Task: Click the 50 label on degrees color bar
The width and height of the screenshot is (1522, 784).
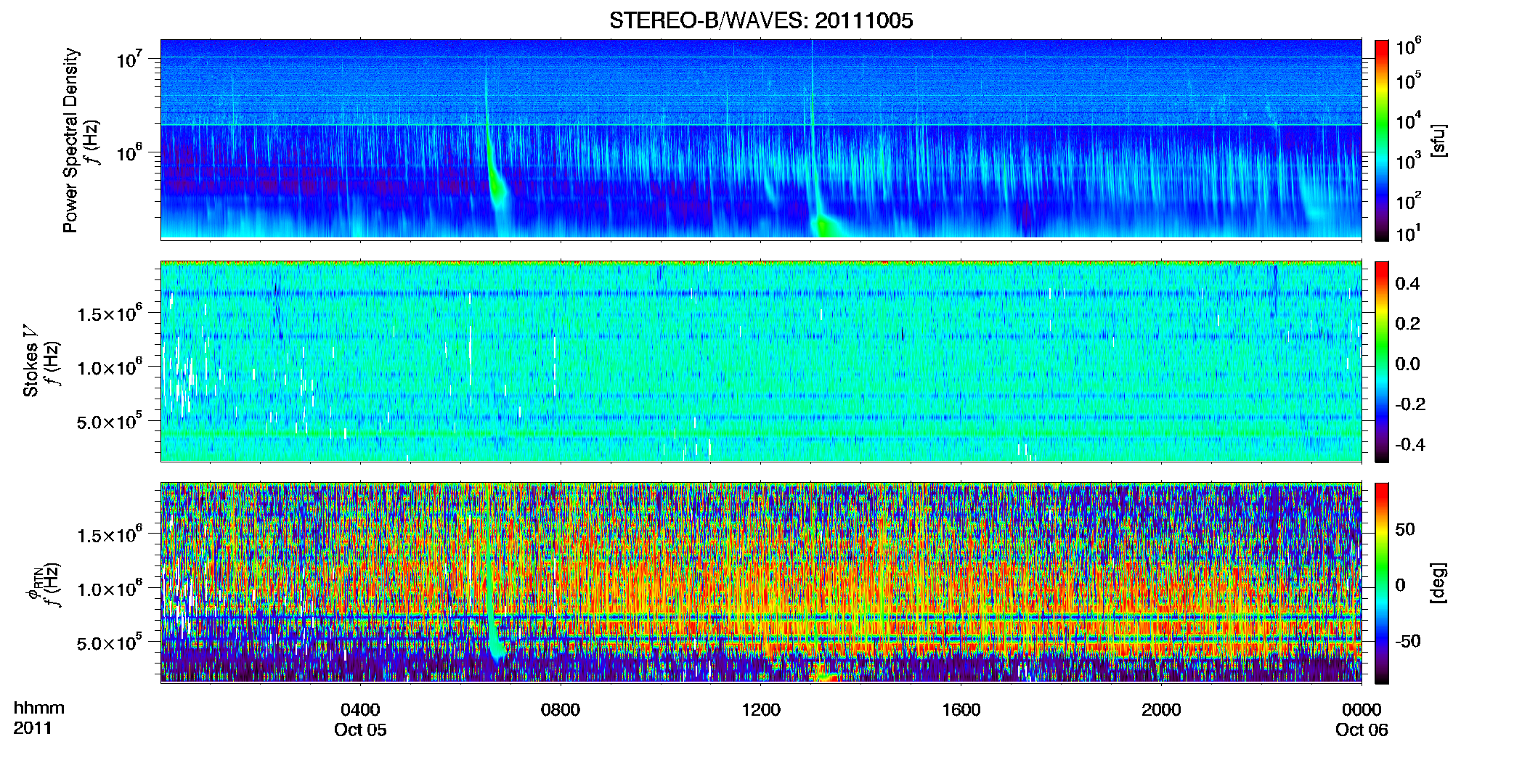Action: coord(1405,529)
